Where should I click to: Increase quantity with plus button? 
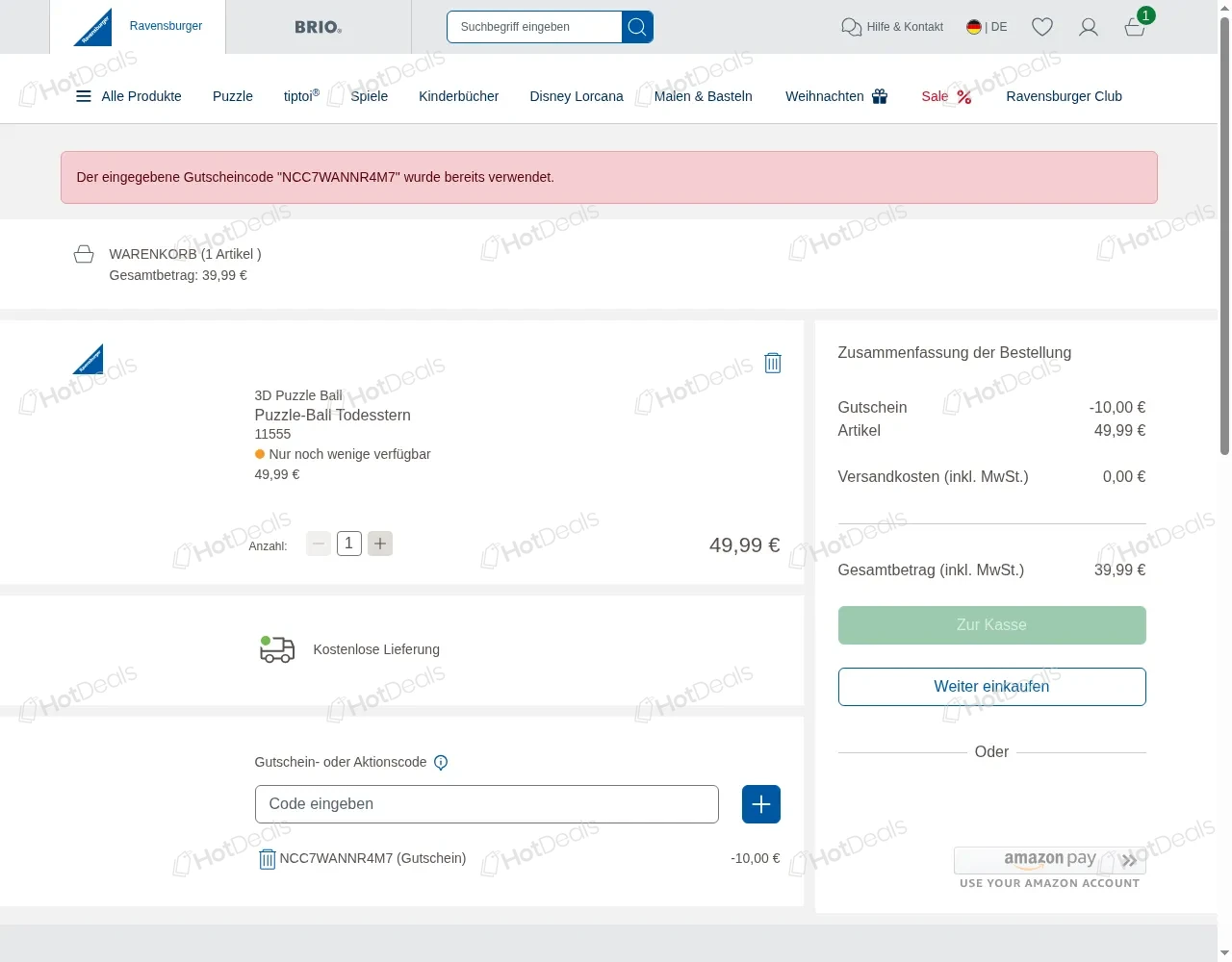click(380, 544)
